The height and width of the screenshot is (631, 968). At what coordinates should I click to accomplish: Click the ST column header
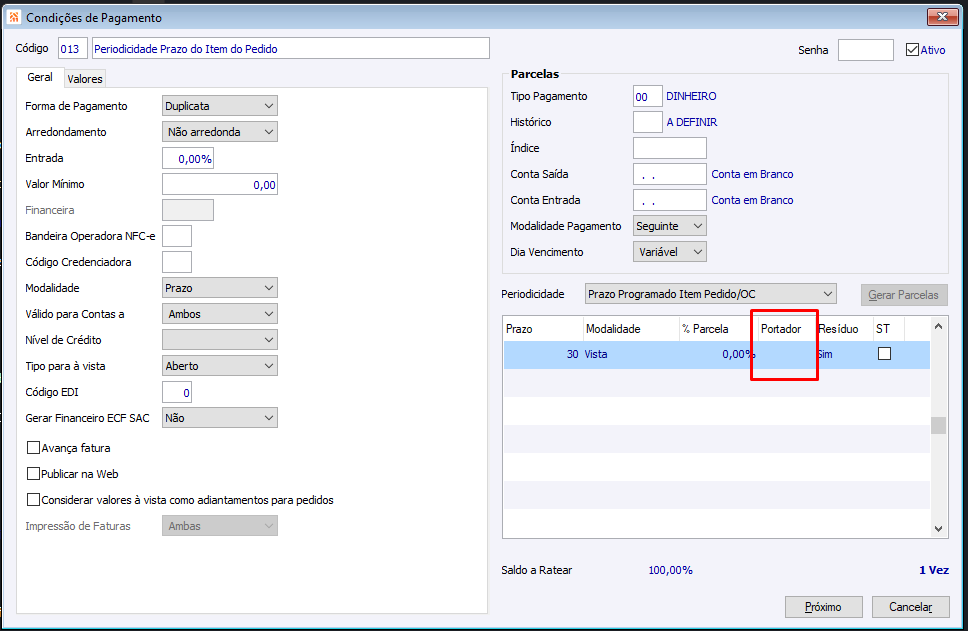888,329
